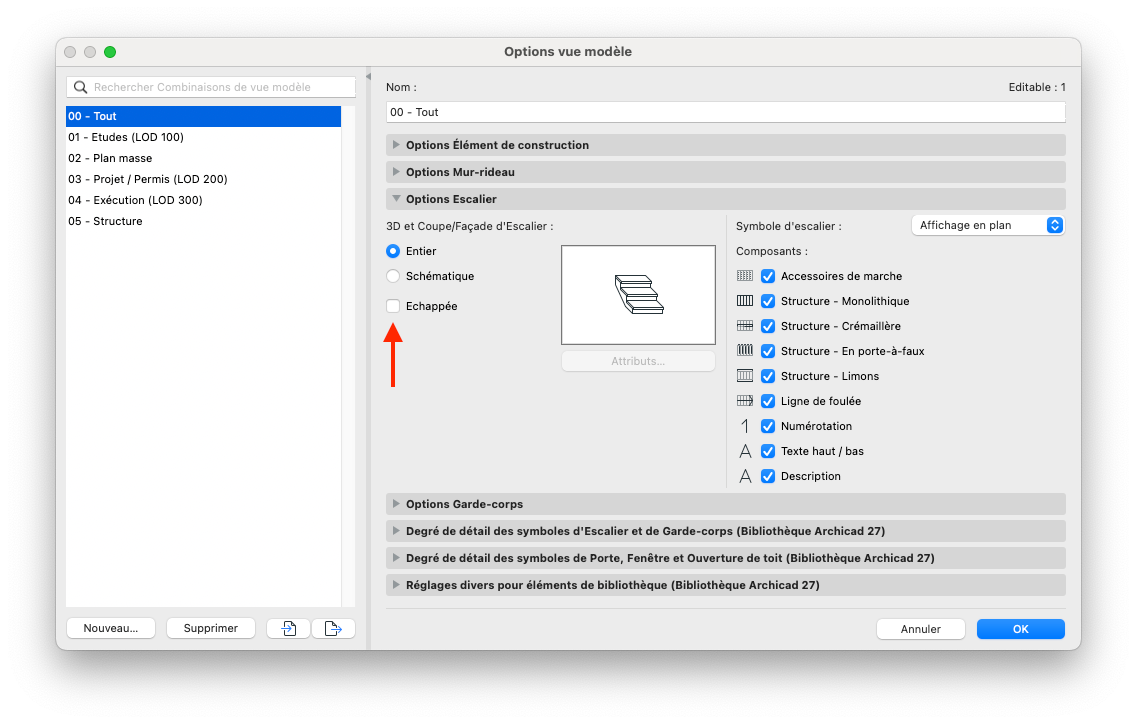Expand Options Garde-corps section
Viewport: 1137px width, 724px height.
(x=726, y=504)
